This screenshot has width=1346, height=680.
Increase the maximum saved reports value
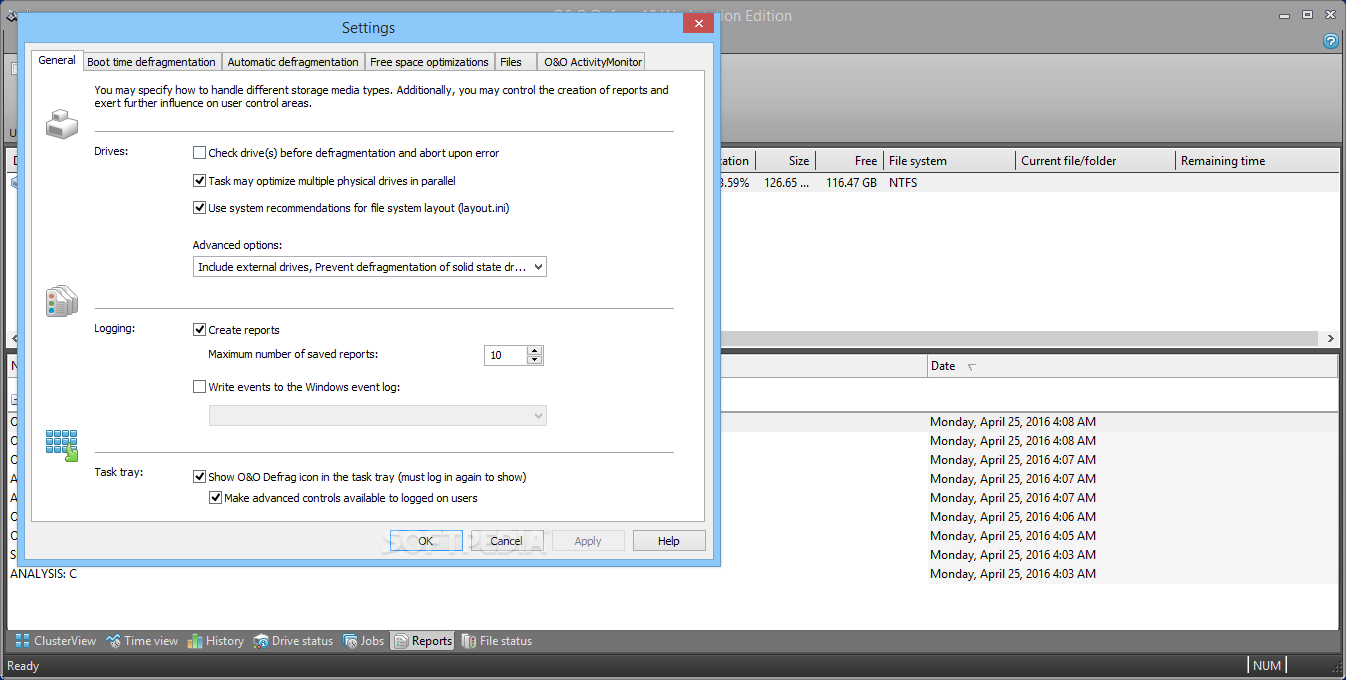coord(535,351)
